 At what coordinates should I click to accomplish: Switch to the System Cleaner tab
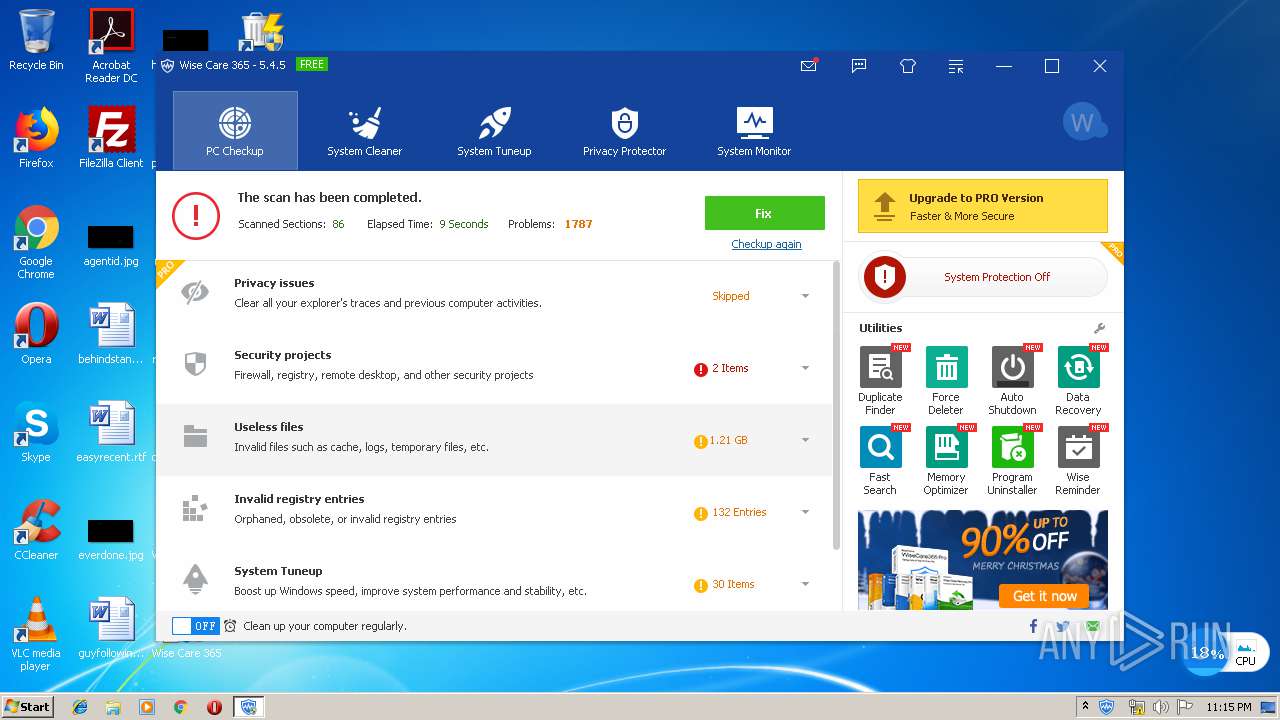click(365, 130)
